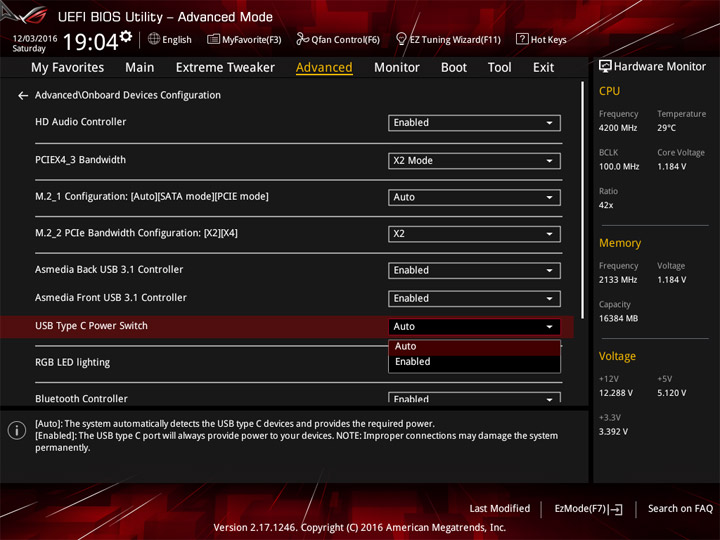This screenshot has width=720, height=540.
Task: Select Asmedia Front USB 3.1 Controller label
Action: [x=111, y=298]
